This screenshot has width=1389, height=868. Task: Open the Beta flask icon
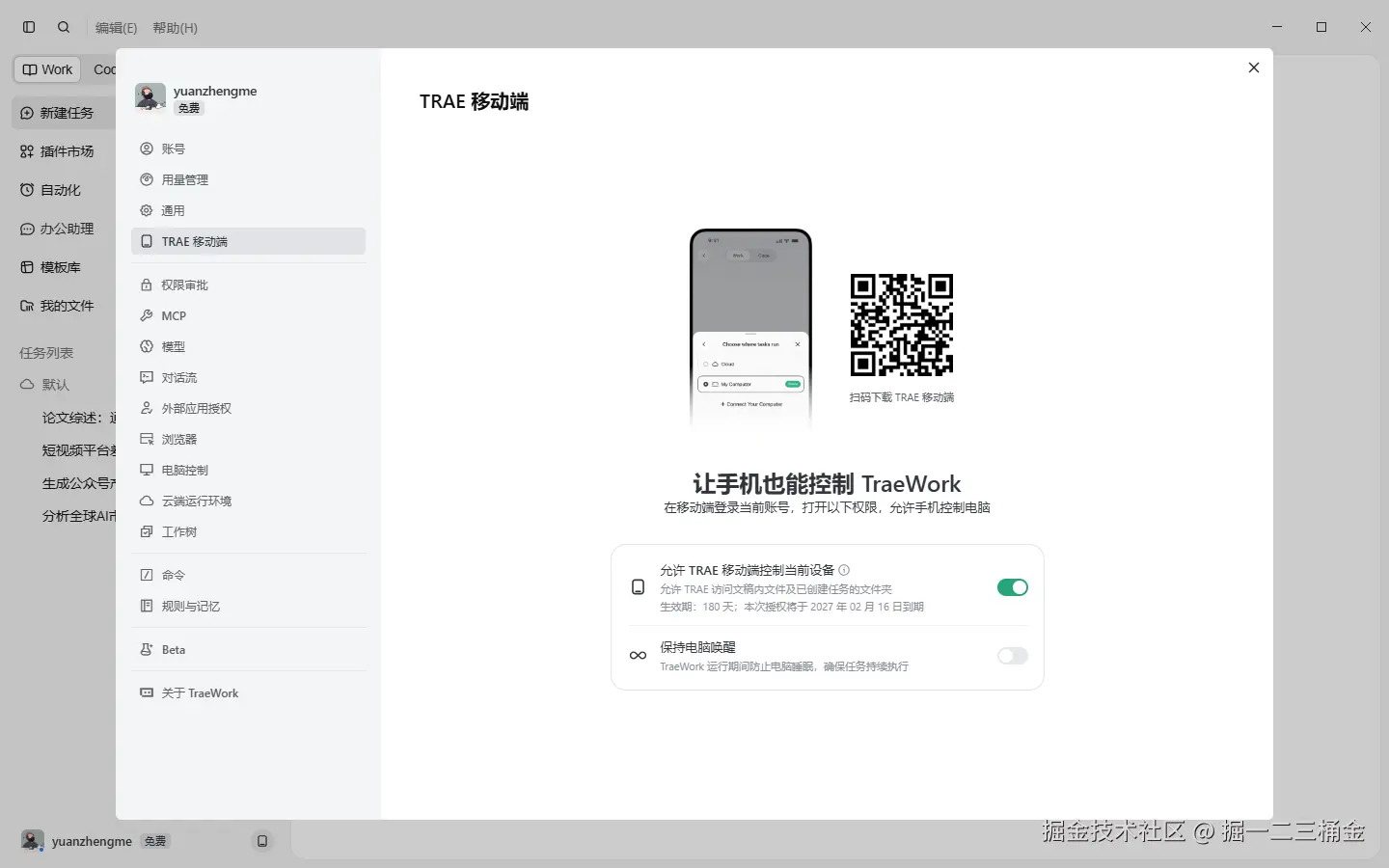pyautogui.click(x=147, y=649)
